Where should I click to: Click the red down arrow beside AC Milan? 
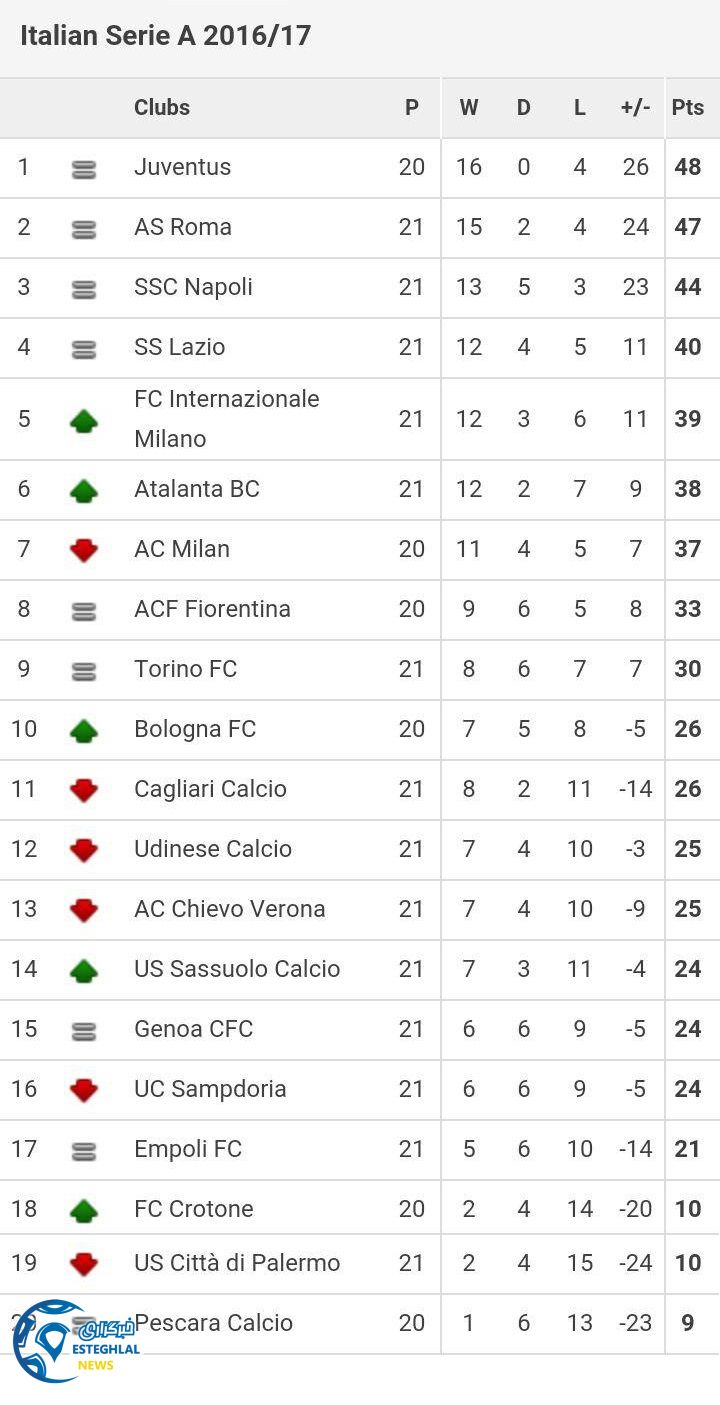coord(84,550)
